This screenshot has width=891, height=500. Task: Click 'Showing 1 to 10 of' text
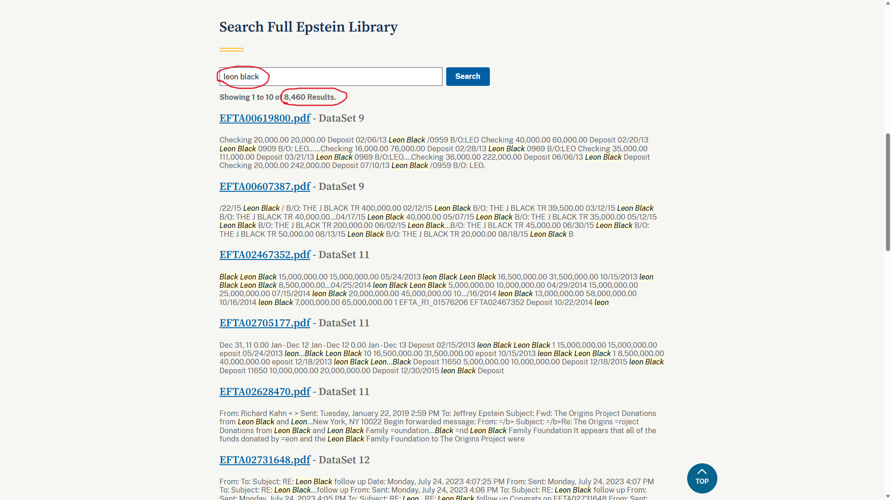(x=251, y=97)
